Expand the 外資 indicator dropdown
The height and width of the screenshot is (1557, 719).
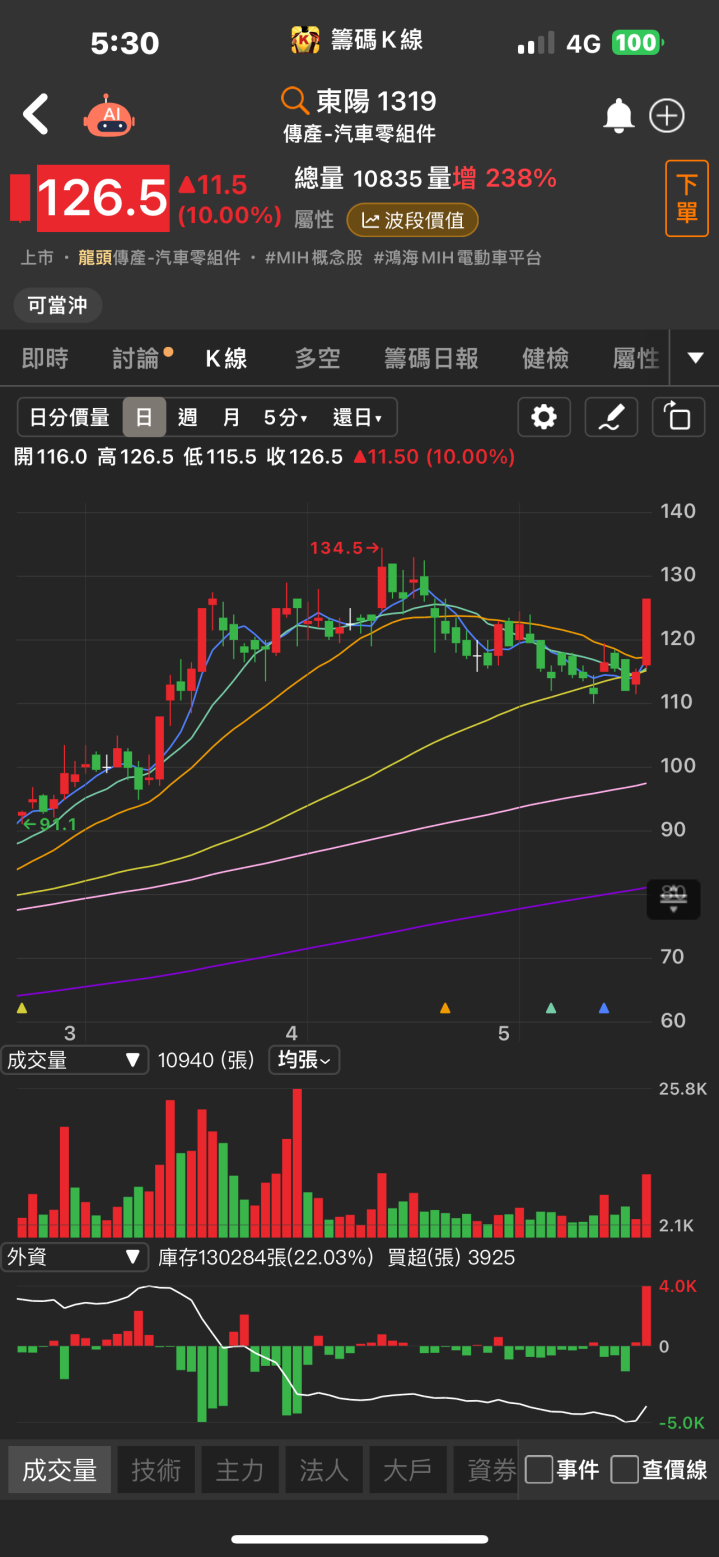74,1257
